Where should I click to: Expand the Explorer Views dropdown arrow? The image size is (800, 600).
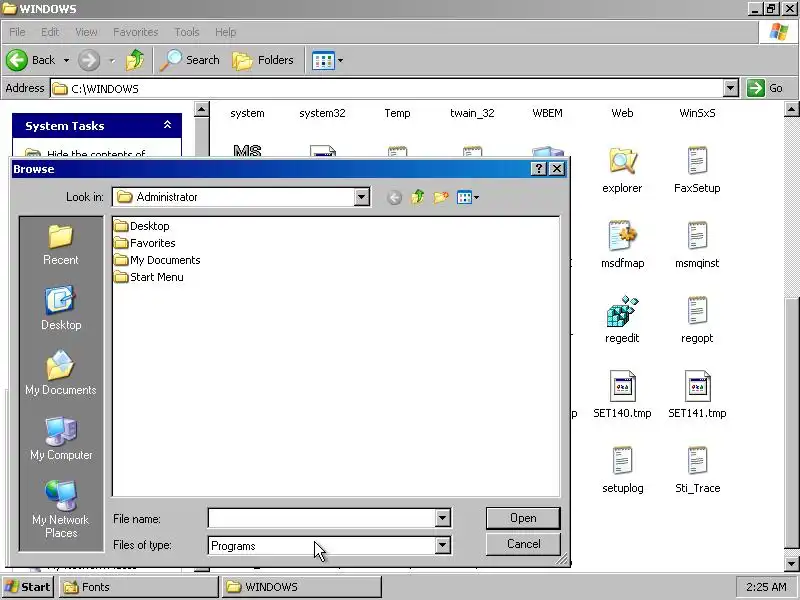[x=340, y=60]
